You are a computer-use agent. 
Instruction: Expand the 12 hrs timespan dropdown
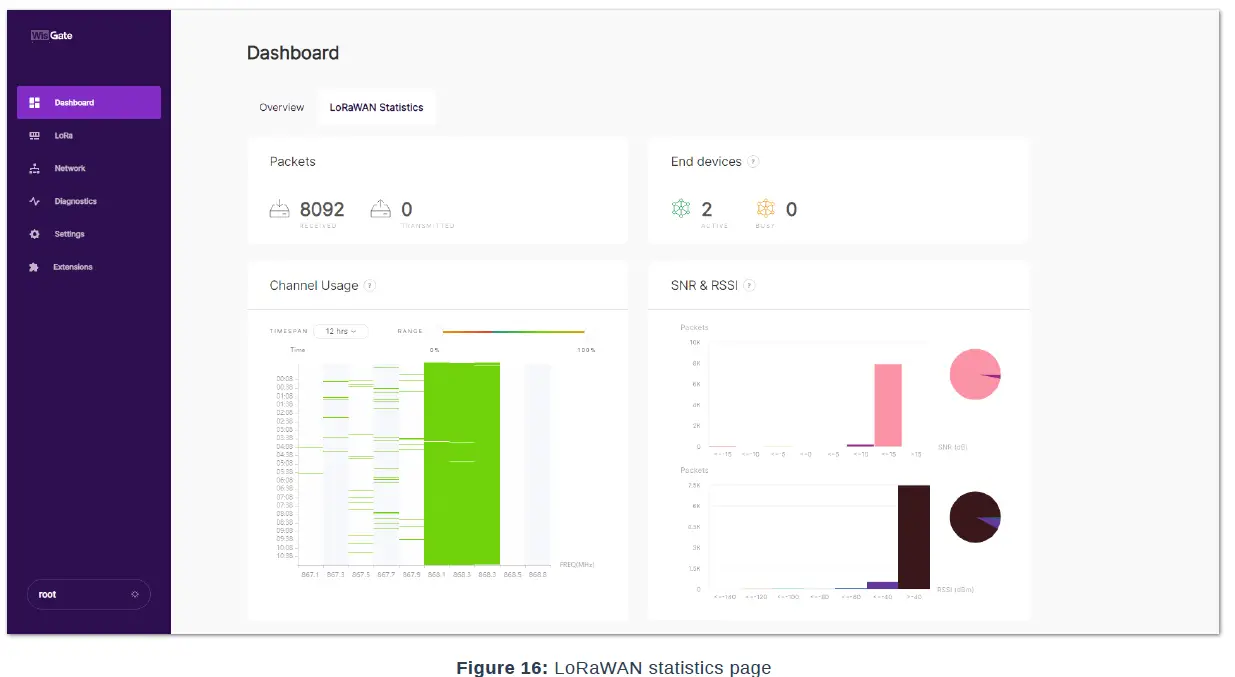pyautogui.click(x=341, y=331)
